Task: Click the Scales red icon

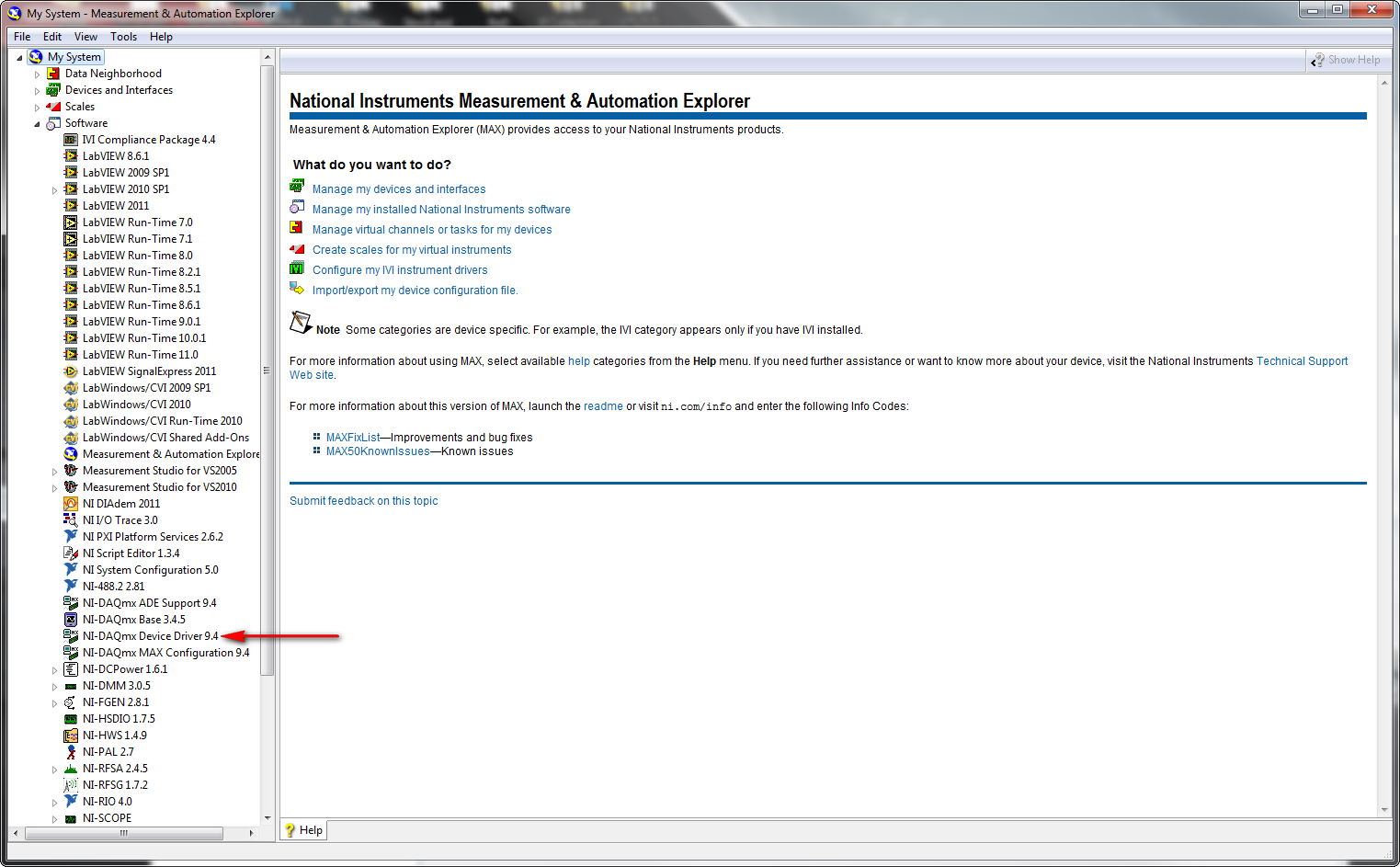Action: point(53,107)
